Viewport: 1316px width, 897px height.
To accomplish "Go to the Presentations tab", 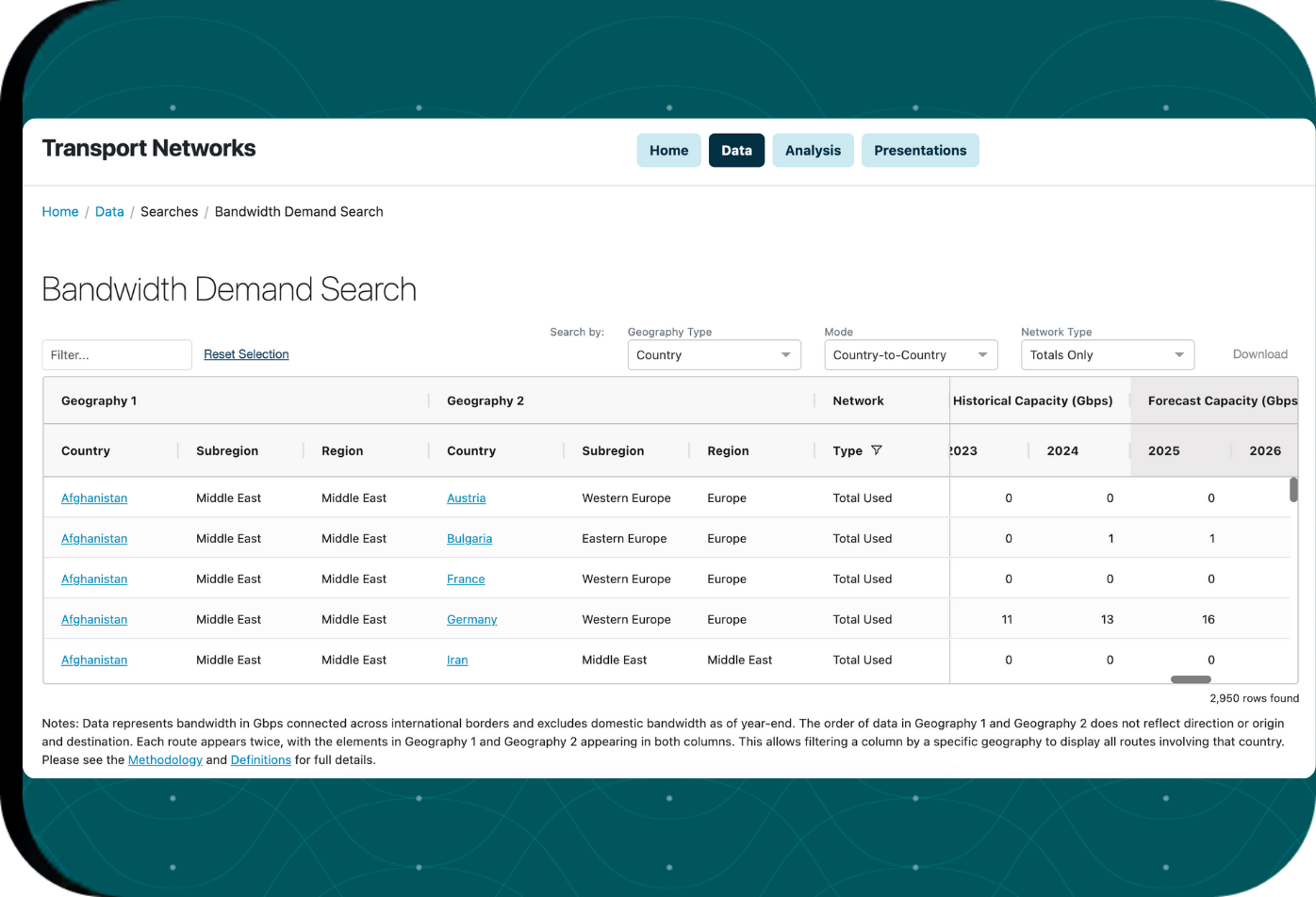I will (919, 151).
